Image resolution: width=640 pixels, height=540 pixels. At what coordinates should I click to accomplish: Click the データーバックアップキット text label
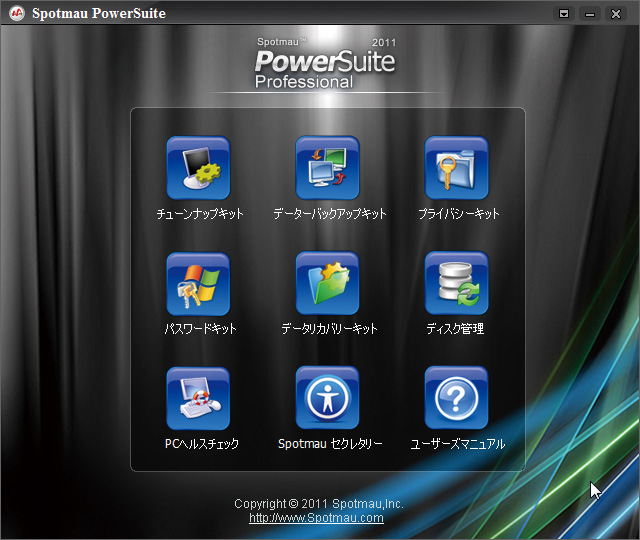[330, 213]
